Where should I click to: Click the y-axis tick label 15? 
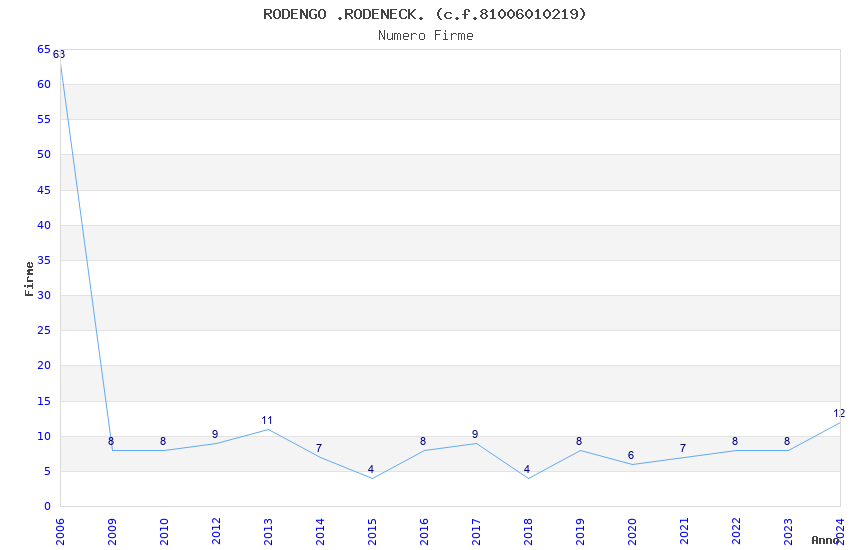click(44, 402)
